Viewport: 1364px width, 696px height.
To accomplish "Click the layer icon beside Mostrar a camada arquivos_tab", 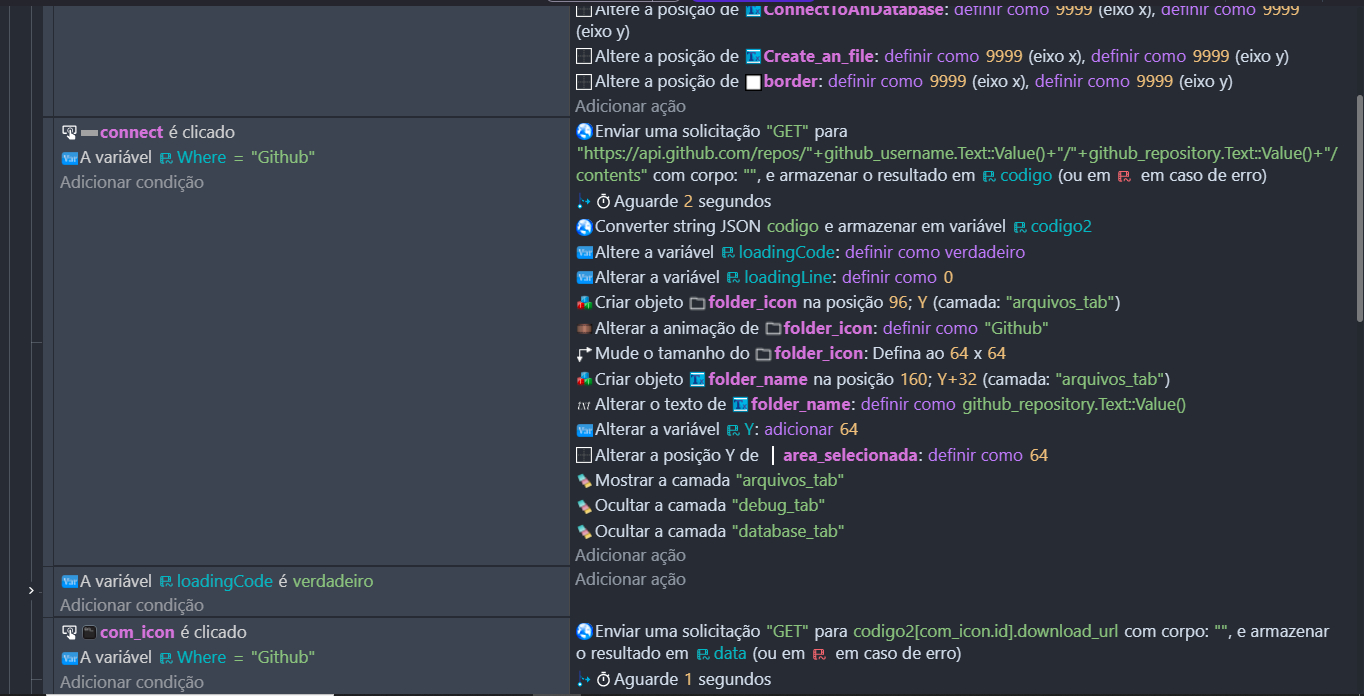I will click(585, 480).
